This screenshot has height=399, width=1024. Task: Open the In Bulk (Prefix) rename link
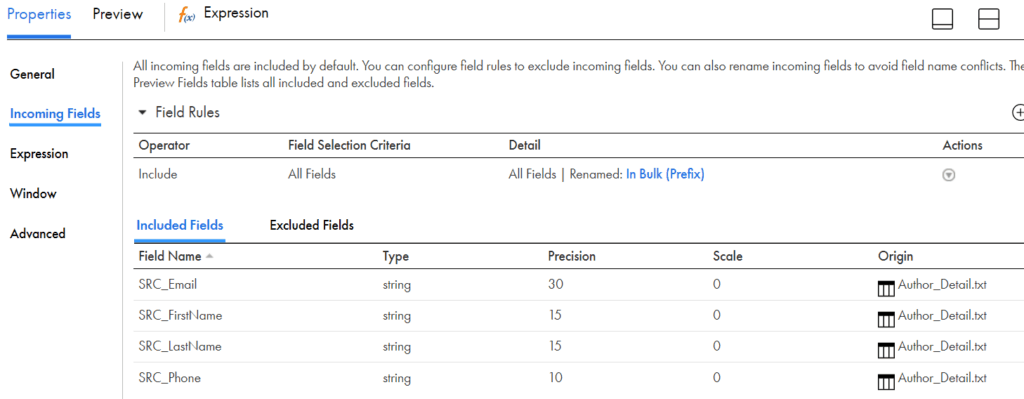coord(665,174)
